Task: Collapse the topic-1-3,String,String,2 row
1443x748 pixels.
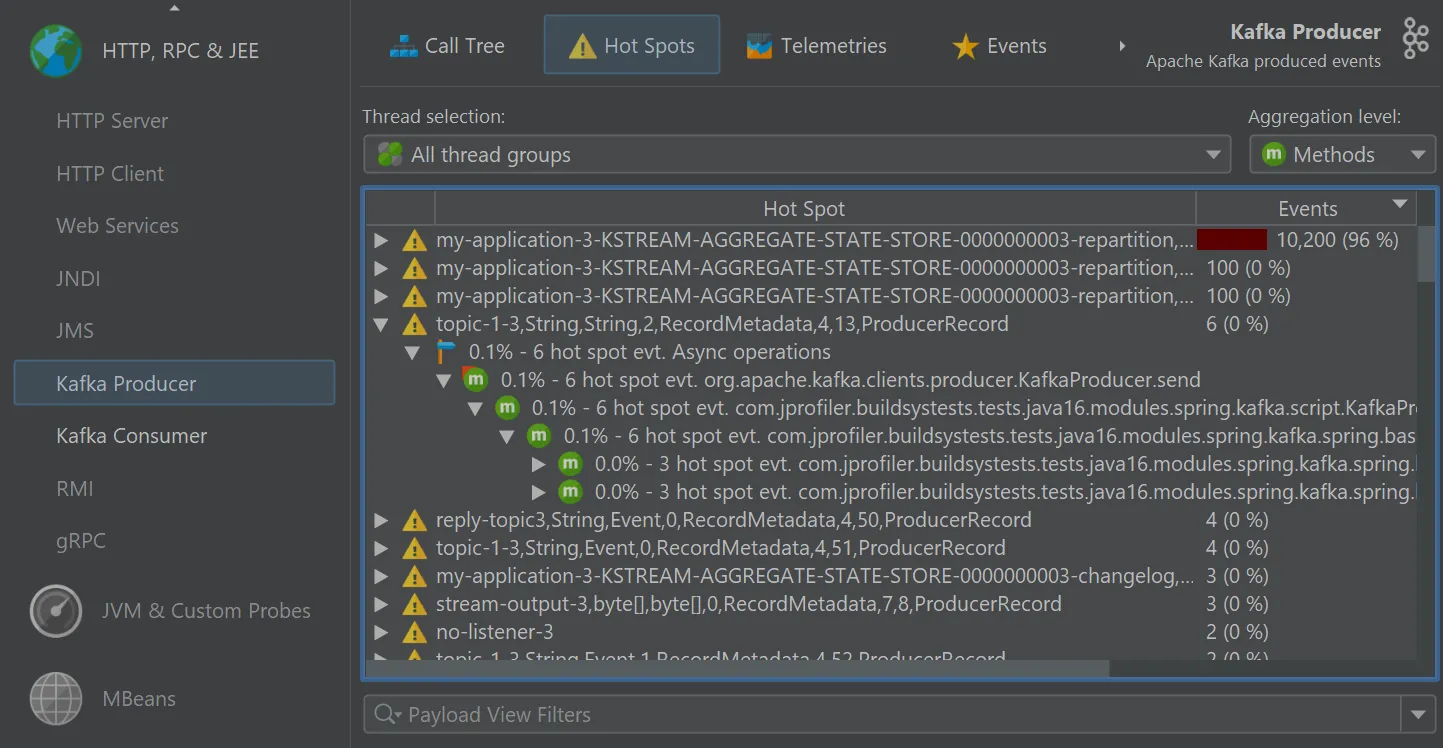Action: [x=381, y=324]
